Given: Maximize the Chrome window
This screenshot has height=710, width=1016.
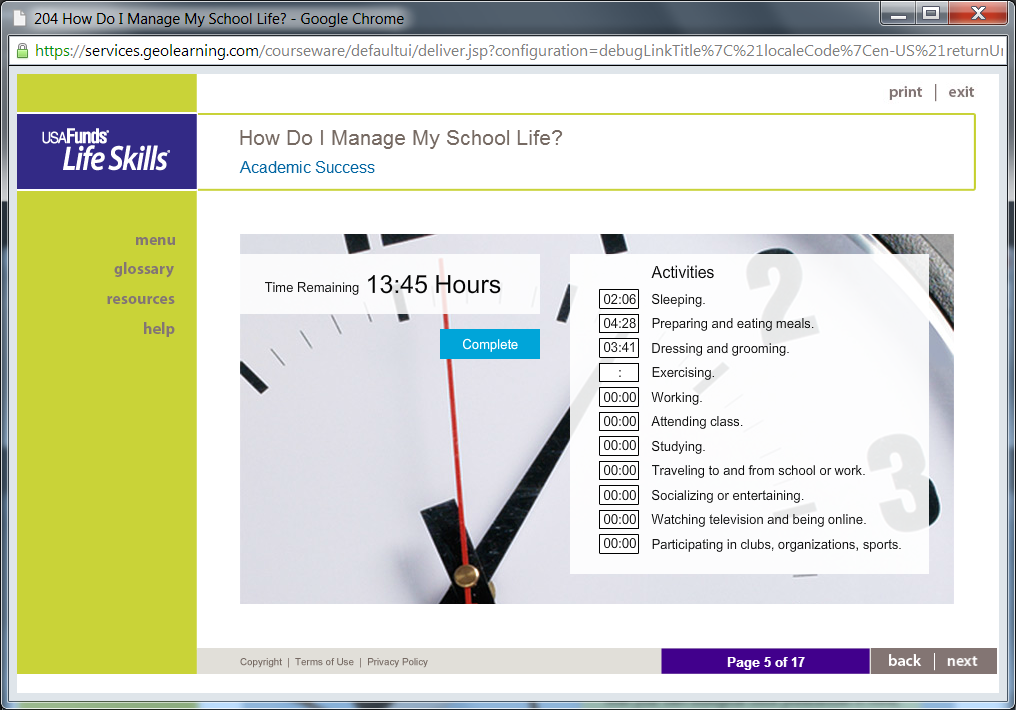Looking at the screenshot, I should click(x=930, y=14).
